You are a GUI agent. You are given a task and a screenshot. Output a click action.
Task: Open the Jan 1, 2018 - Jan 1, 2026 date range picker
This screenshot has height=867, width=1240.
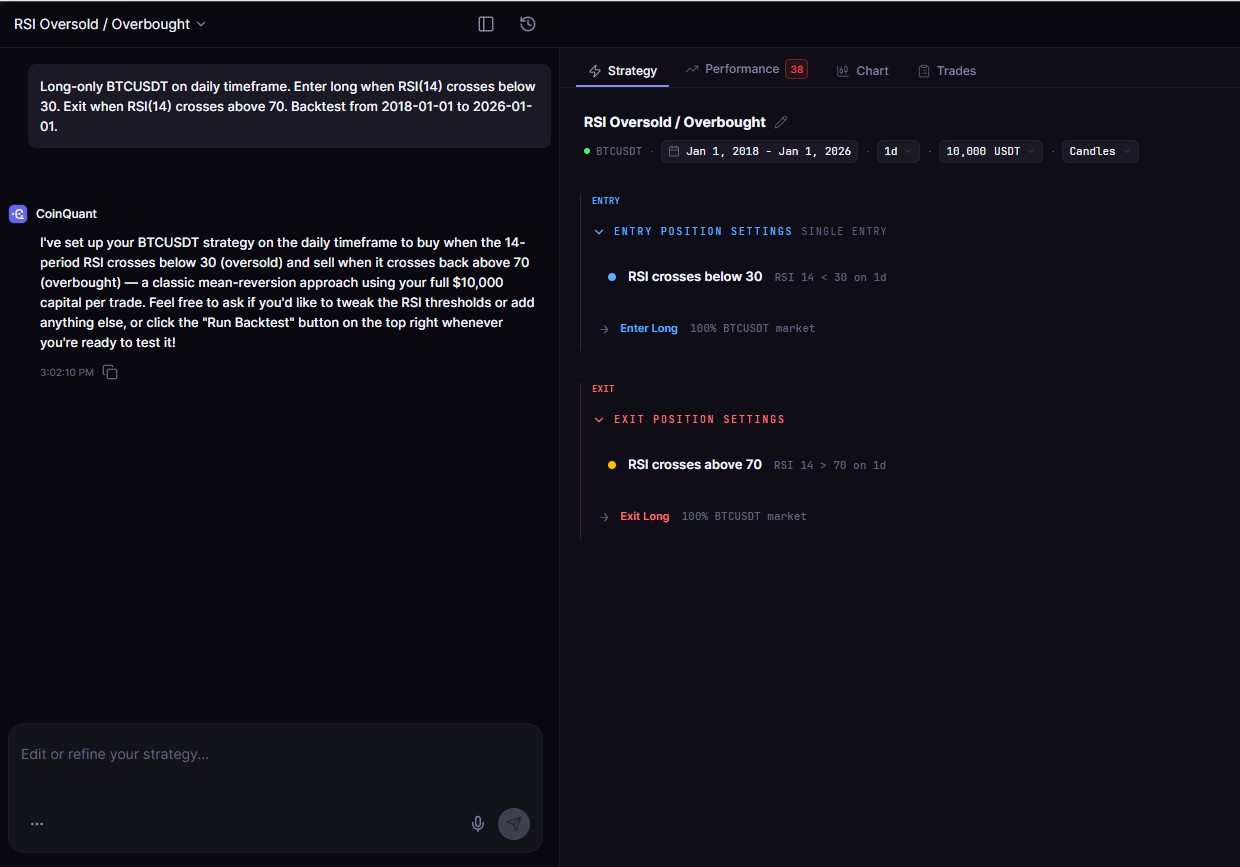point(759,151)
